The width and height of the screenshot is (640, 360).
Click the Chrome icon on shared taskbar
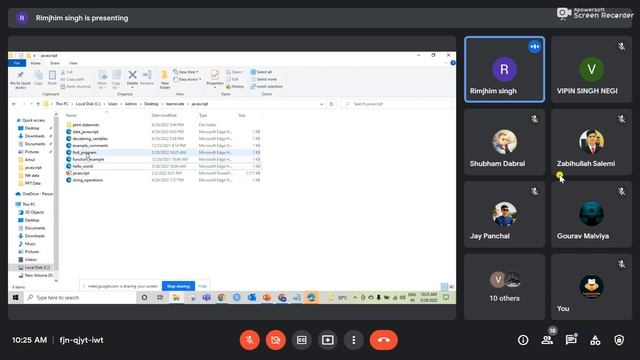click(221, 298)
